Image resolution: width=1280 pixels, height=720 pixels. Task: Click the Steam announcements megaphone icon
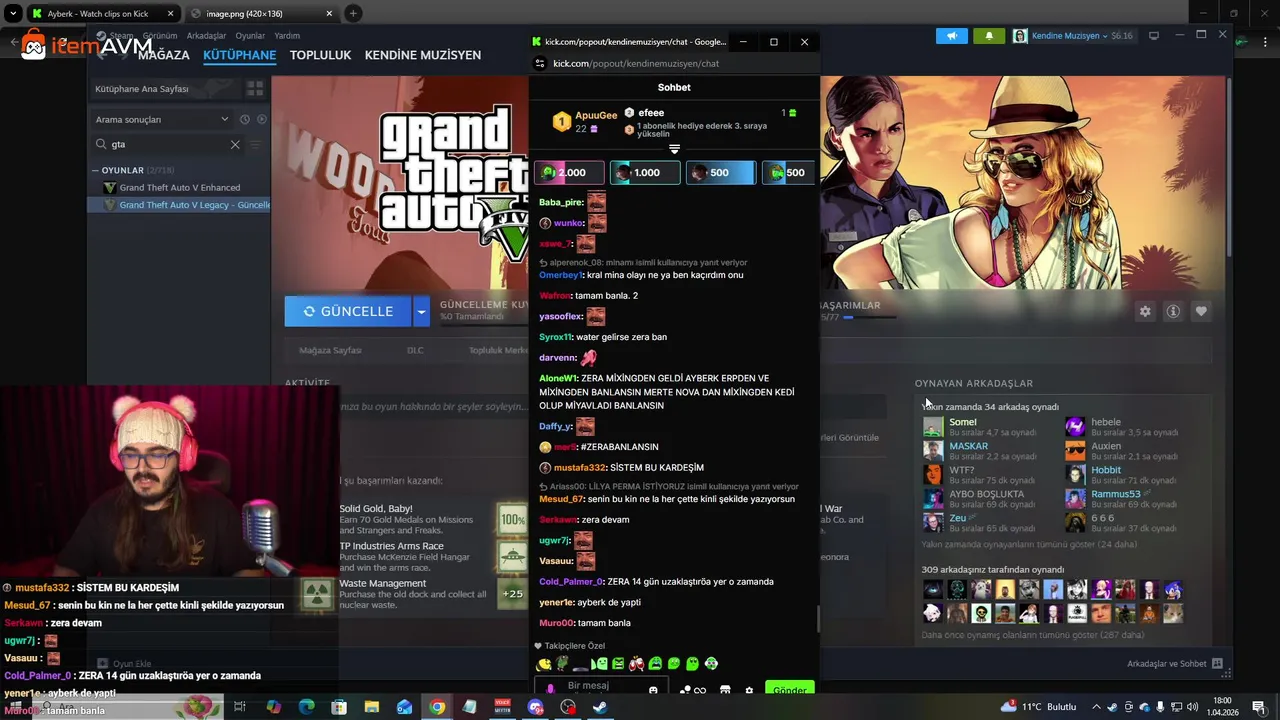point(951,36)
